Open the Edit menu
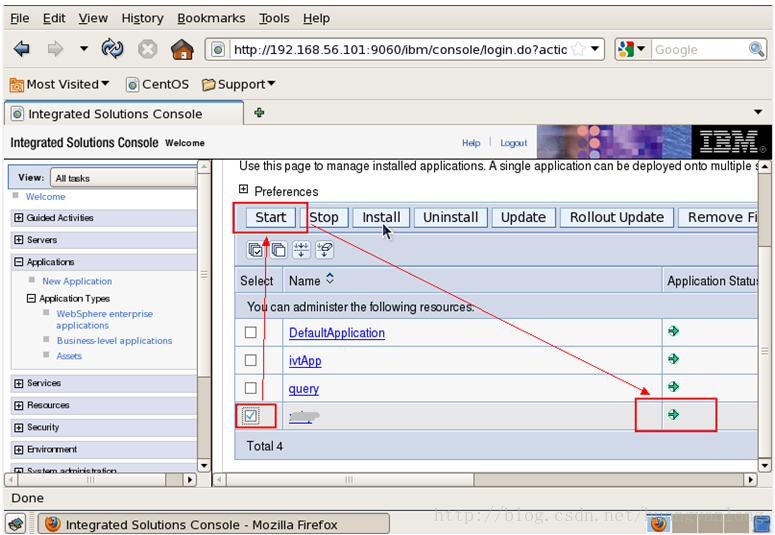 coord(54,18)
